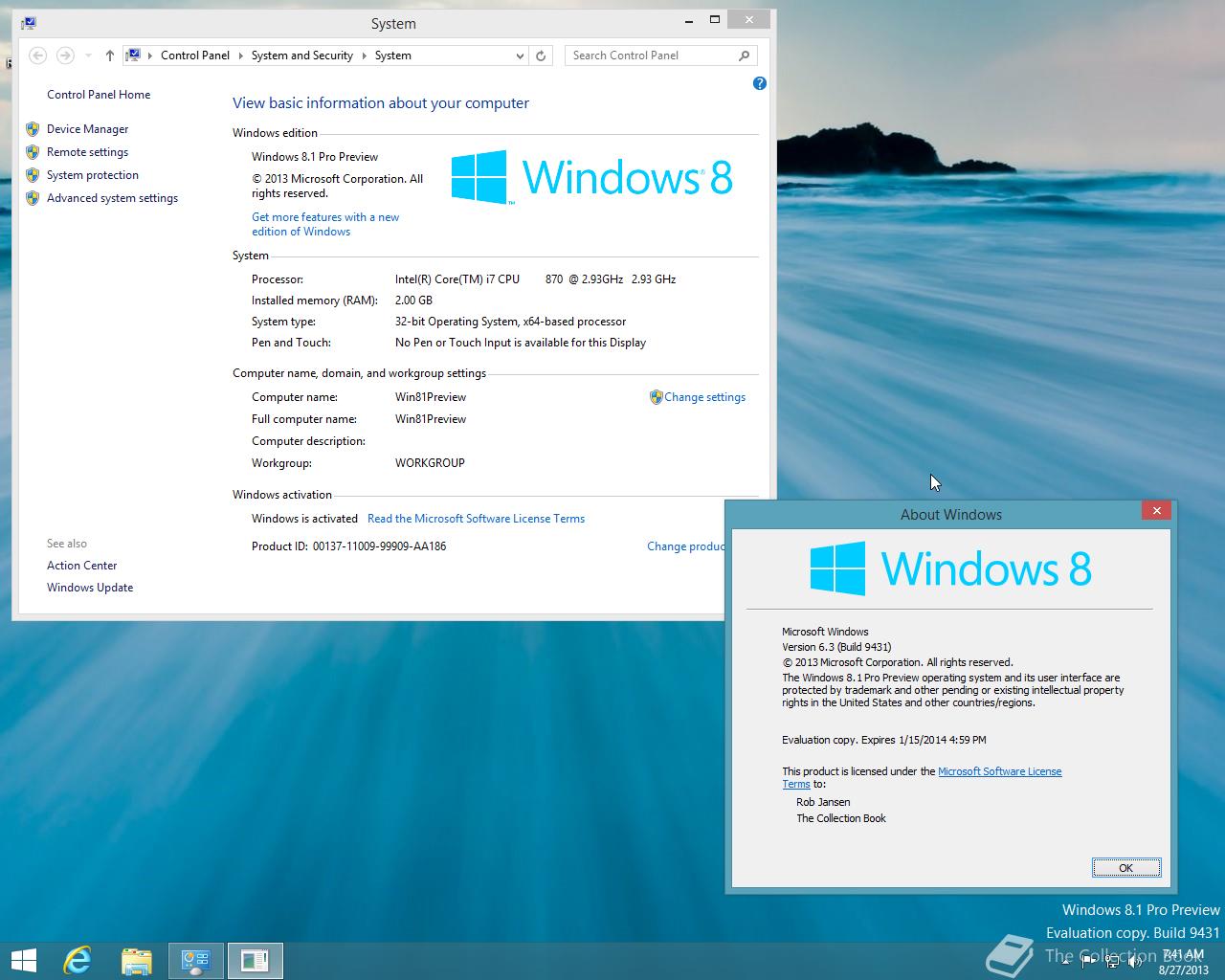The image size is (1225, 980).
Task: Read the Microsoft Software License Terms
Action: click(476, 519)
